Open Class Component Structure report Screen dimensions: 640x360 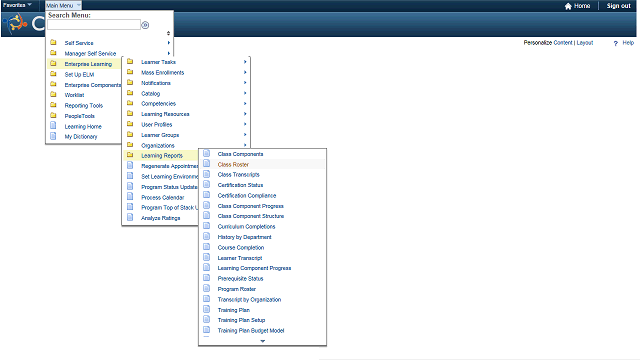251,216
